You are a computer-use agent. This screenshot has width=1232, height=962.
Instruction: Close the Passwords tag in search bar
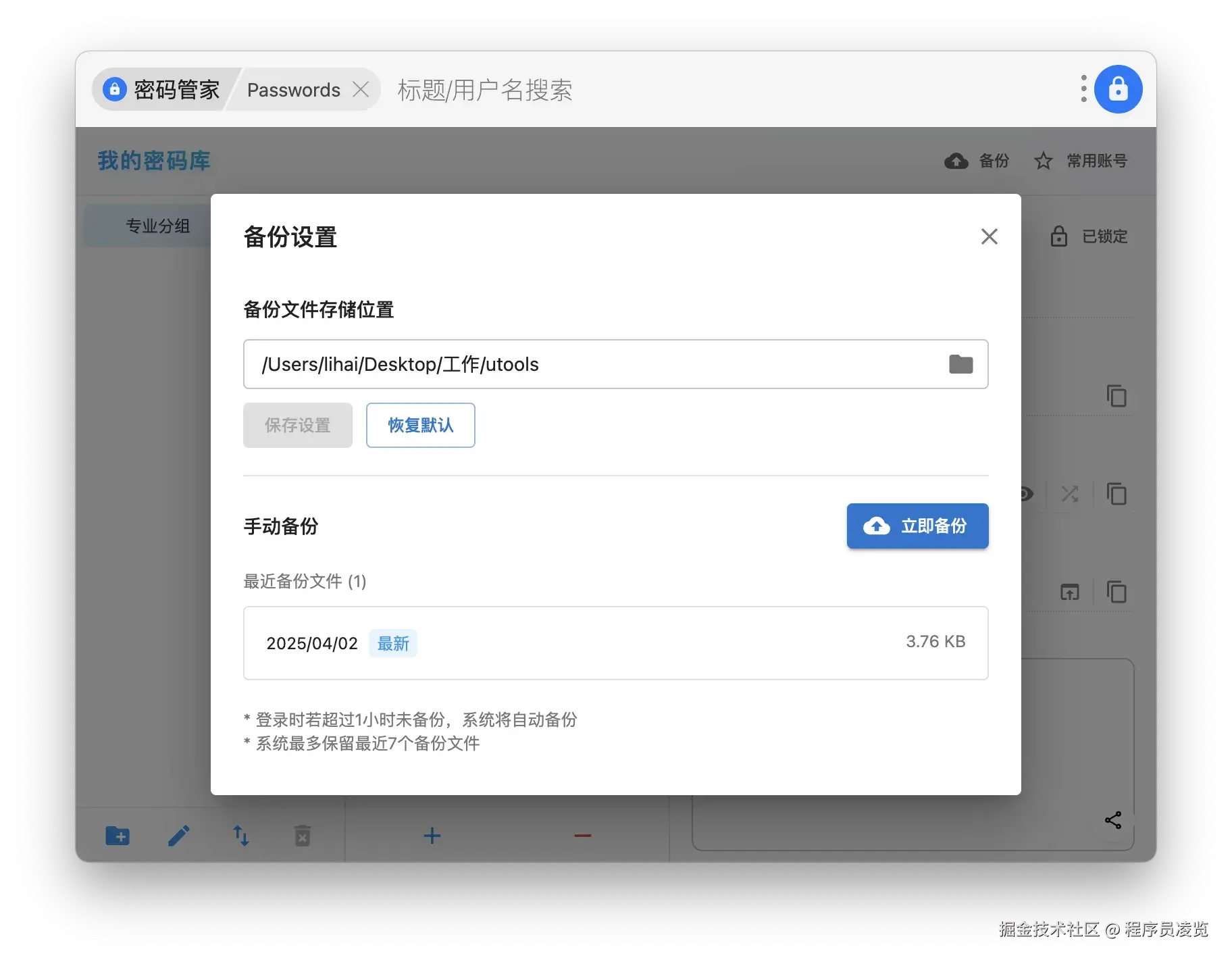coord(361,89)
